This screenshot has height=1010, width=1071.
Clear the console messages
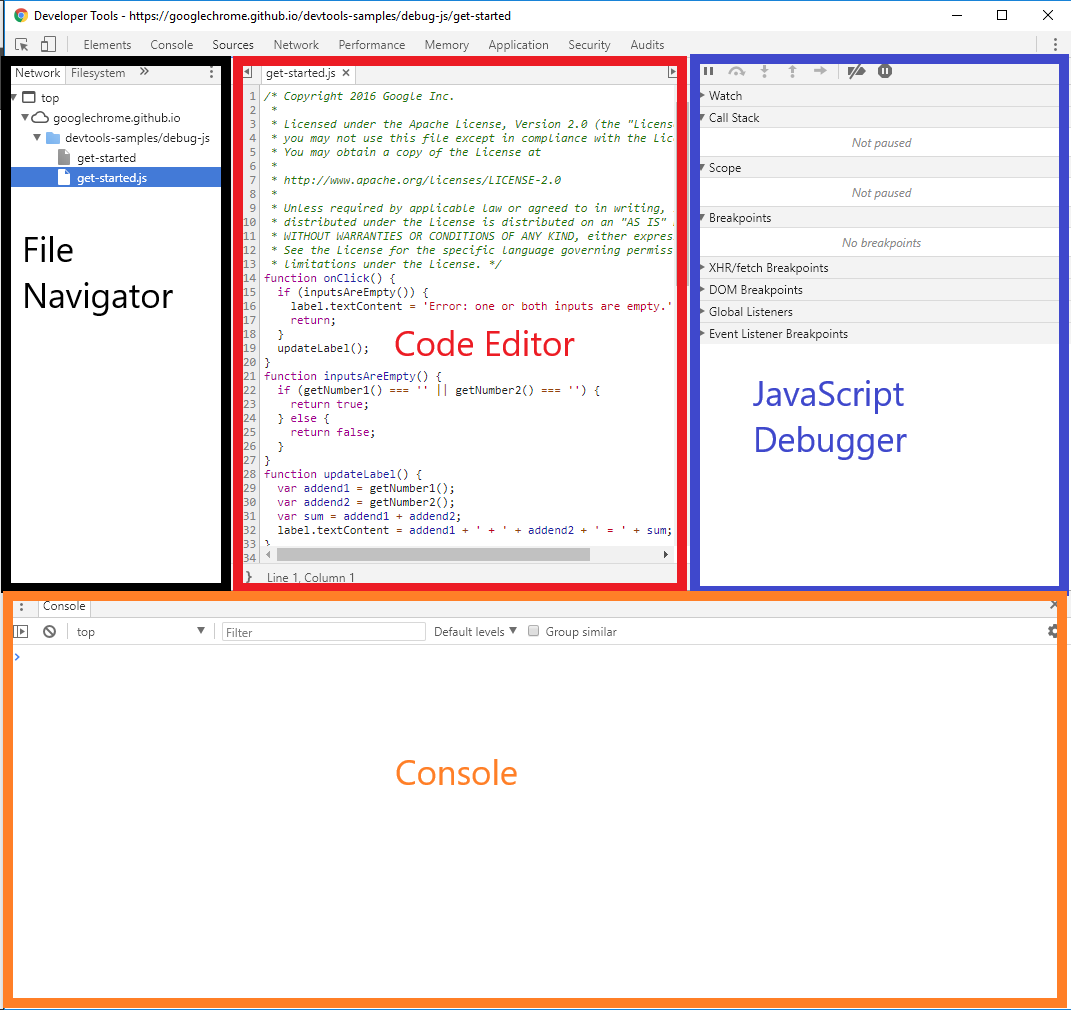click(49, 631)
